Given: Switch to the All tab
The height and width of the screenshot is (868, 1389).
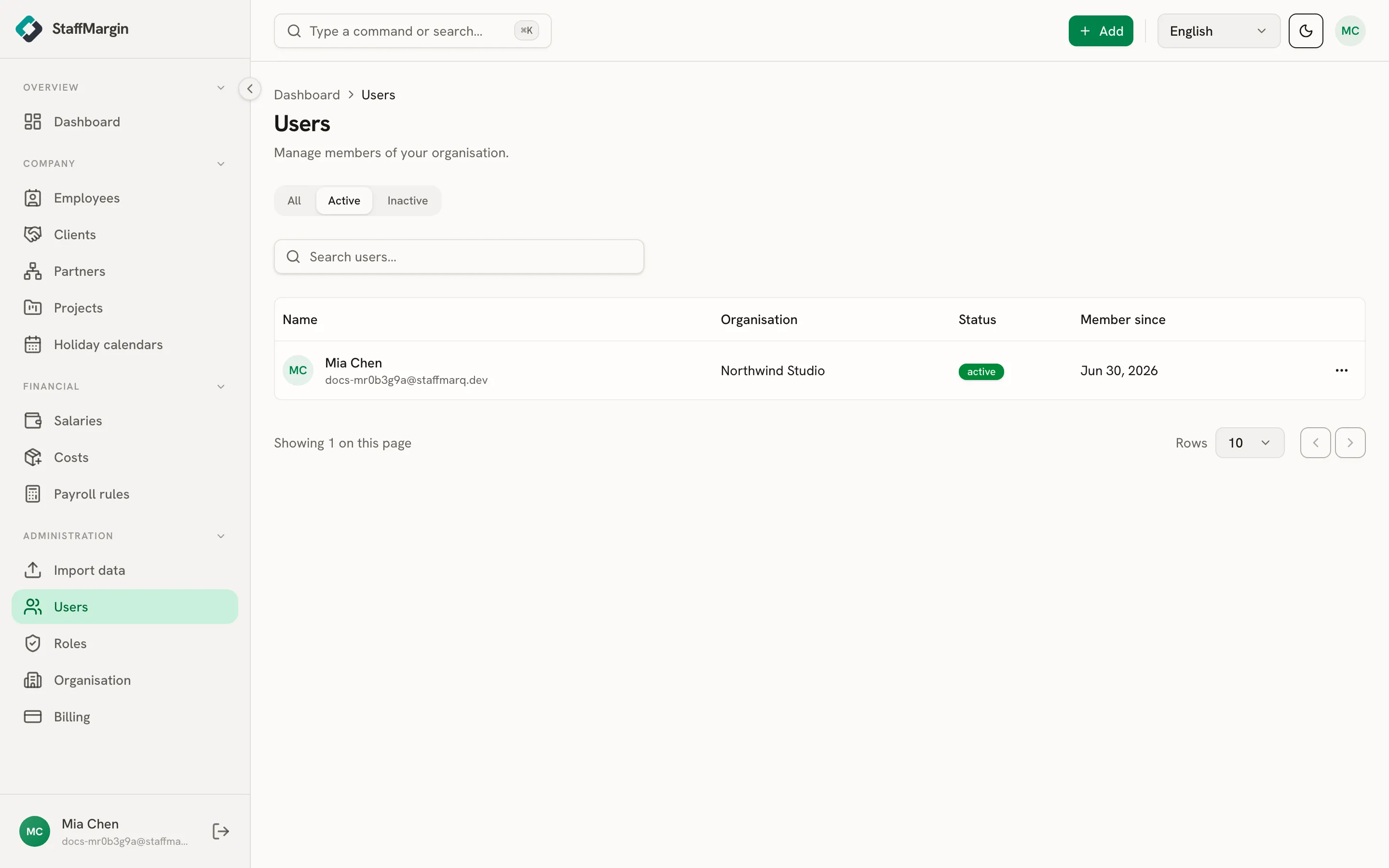Looking at the screenshot, I should tap(294, 200).
